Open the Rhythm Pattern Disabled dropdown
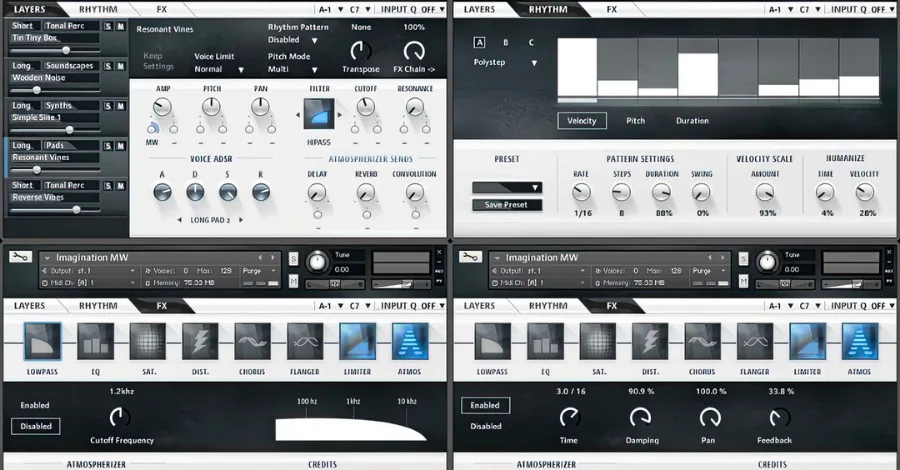The image size is (900, 470). (x=293, y=40)
